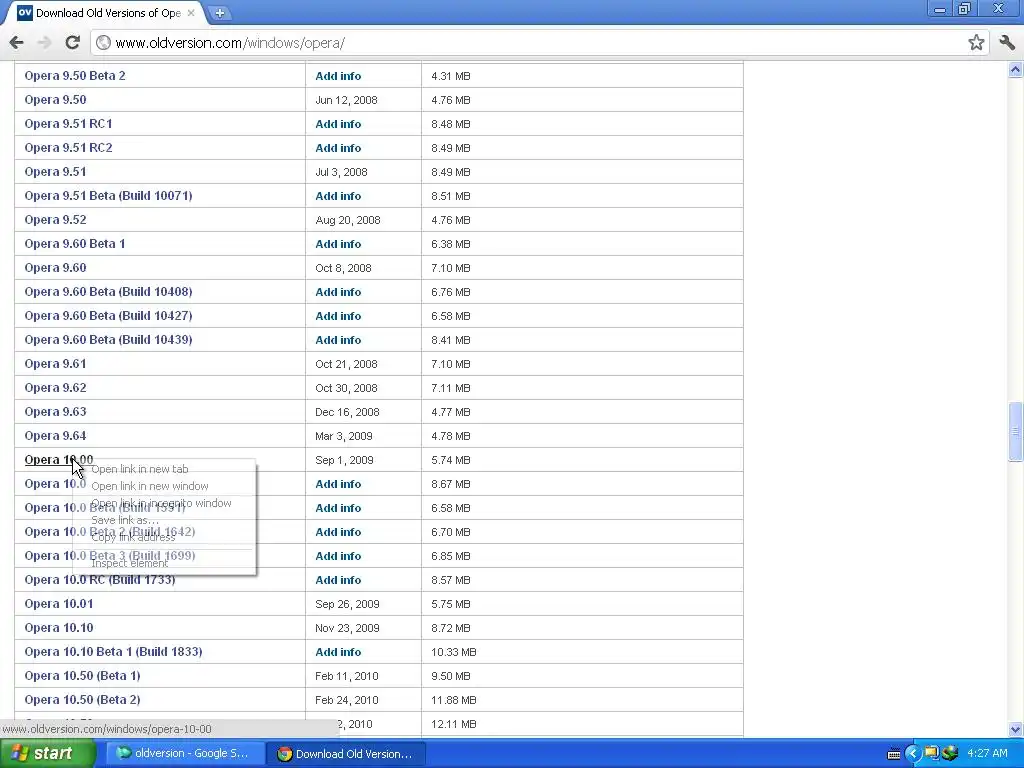The image size is (1024, 768).
Task: Click the globe tray icon beside clock
Action: [x=950, y=754]
